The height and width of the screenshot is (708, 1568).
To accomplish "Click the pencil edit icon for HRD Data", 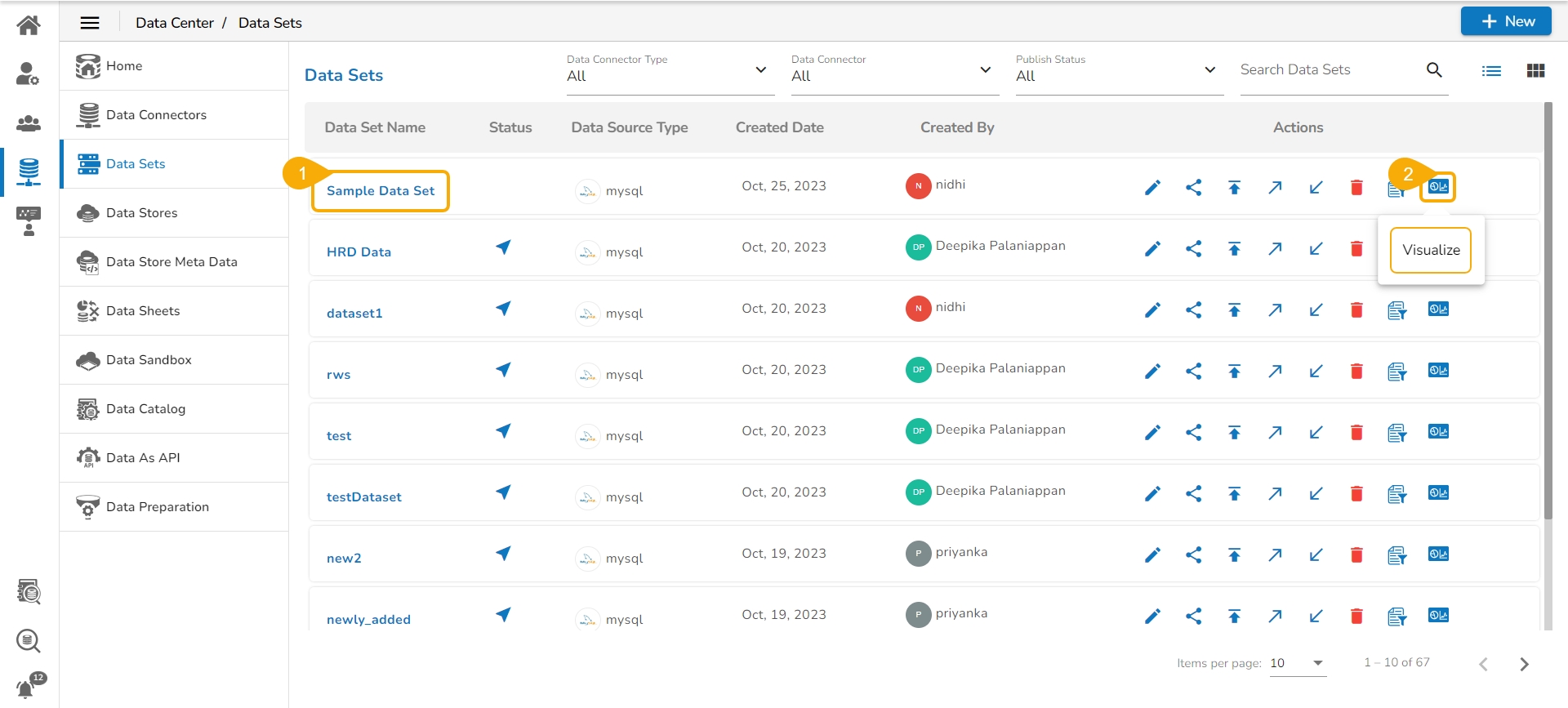I will tap(1152, 249).
